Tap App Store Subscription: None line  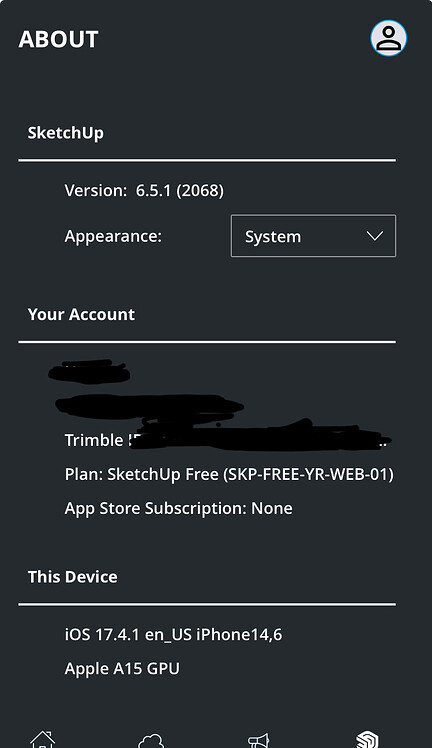click(x=178, y=509)
